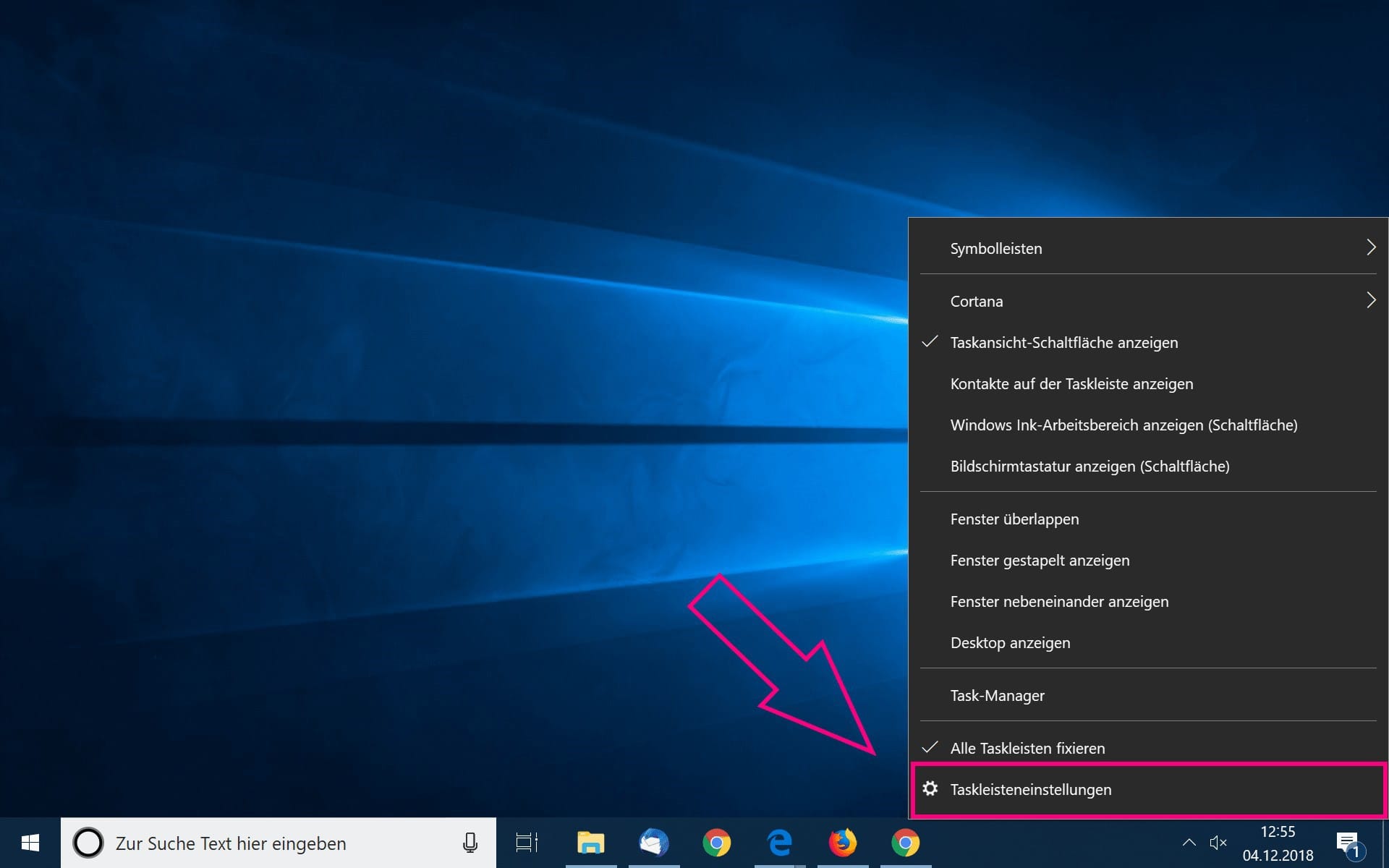Toggle Taskansicht-Schaltfläche anzeigen option
Screen dimensions: 1389x868
[1063, 343]
